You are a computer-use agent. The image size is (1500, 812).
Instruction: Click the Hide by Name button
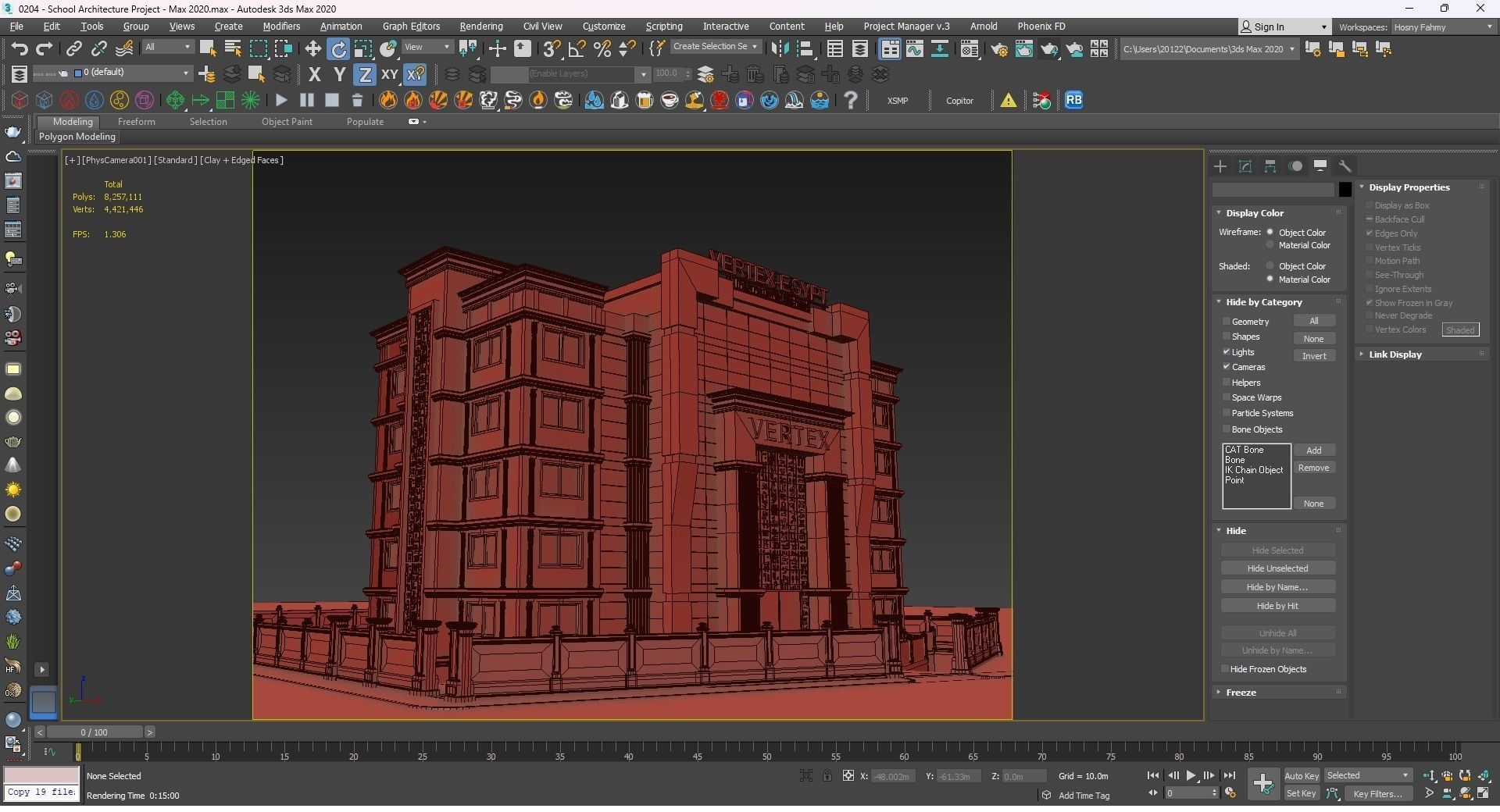1277,587
